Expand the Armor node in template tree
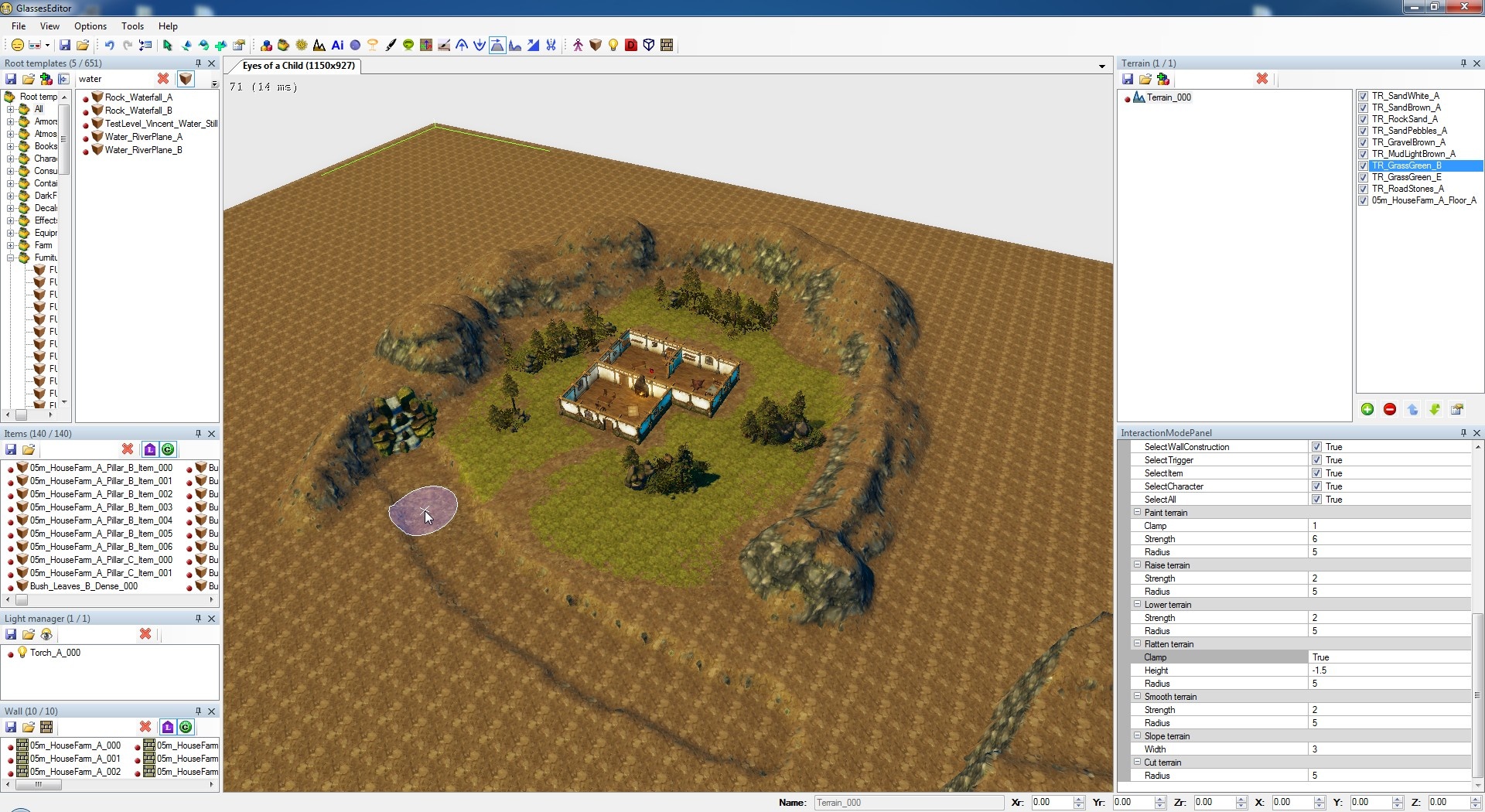The width and height of the screenshot is (1485, 812). click(11, 121)
